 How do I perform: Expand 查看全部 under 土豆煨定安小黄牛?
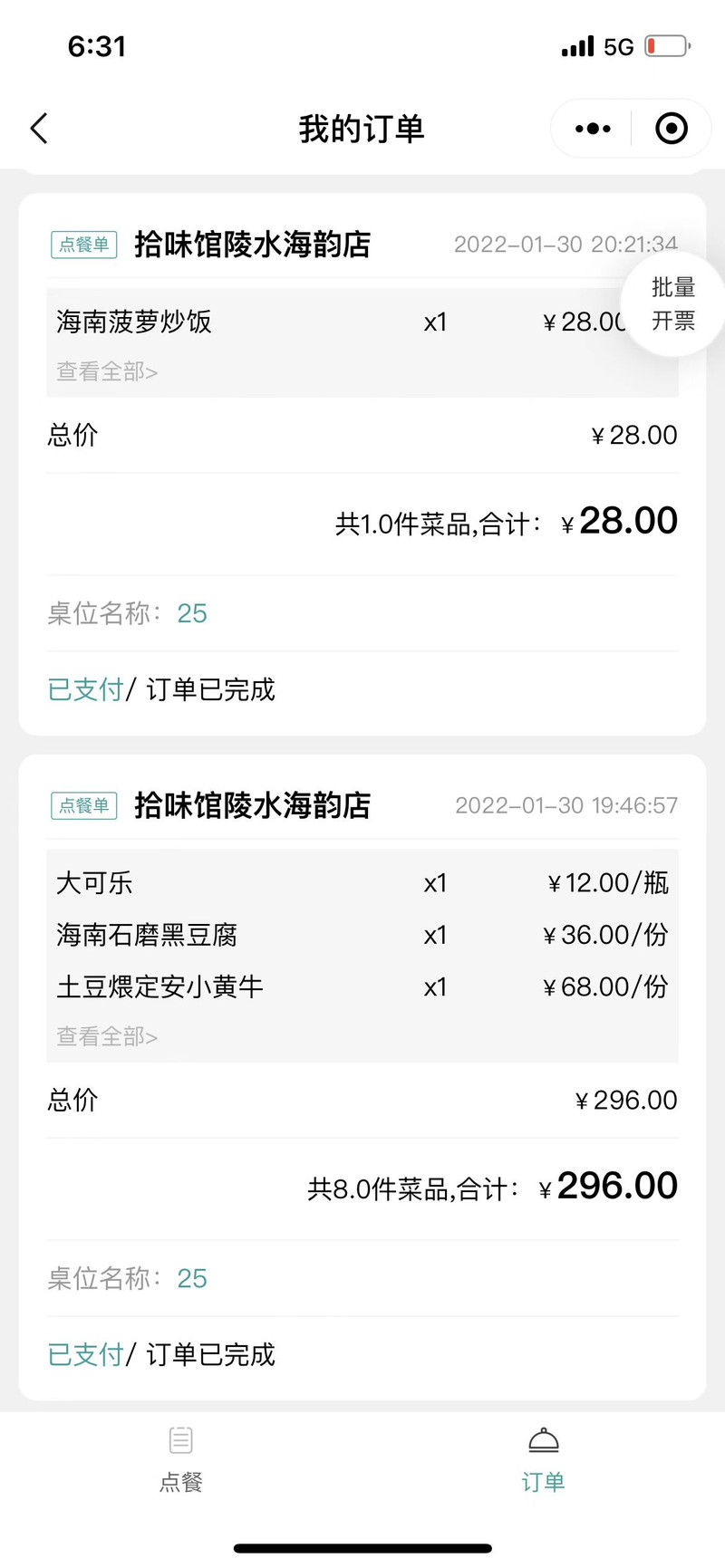click(107, 1036)
